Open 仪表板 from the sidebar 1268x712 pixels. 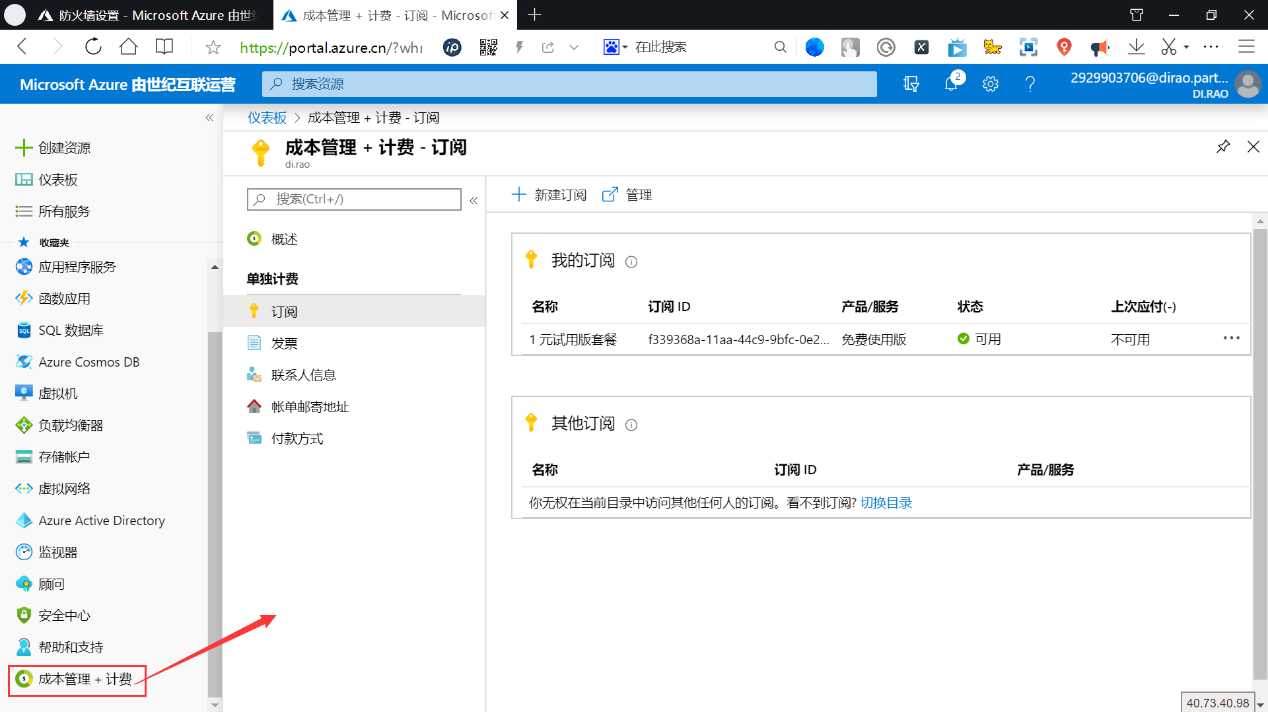[58, 180]
